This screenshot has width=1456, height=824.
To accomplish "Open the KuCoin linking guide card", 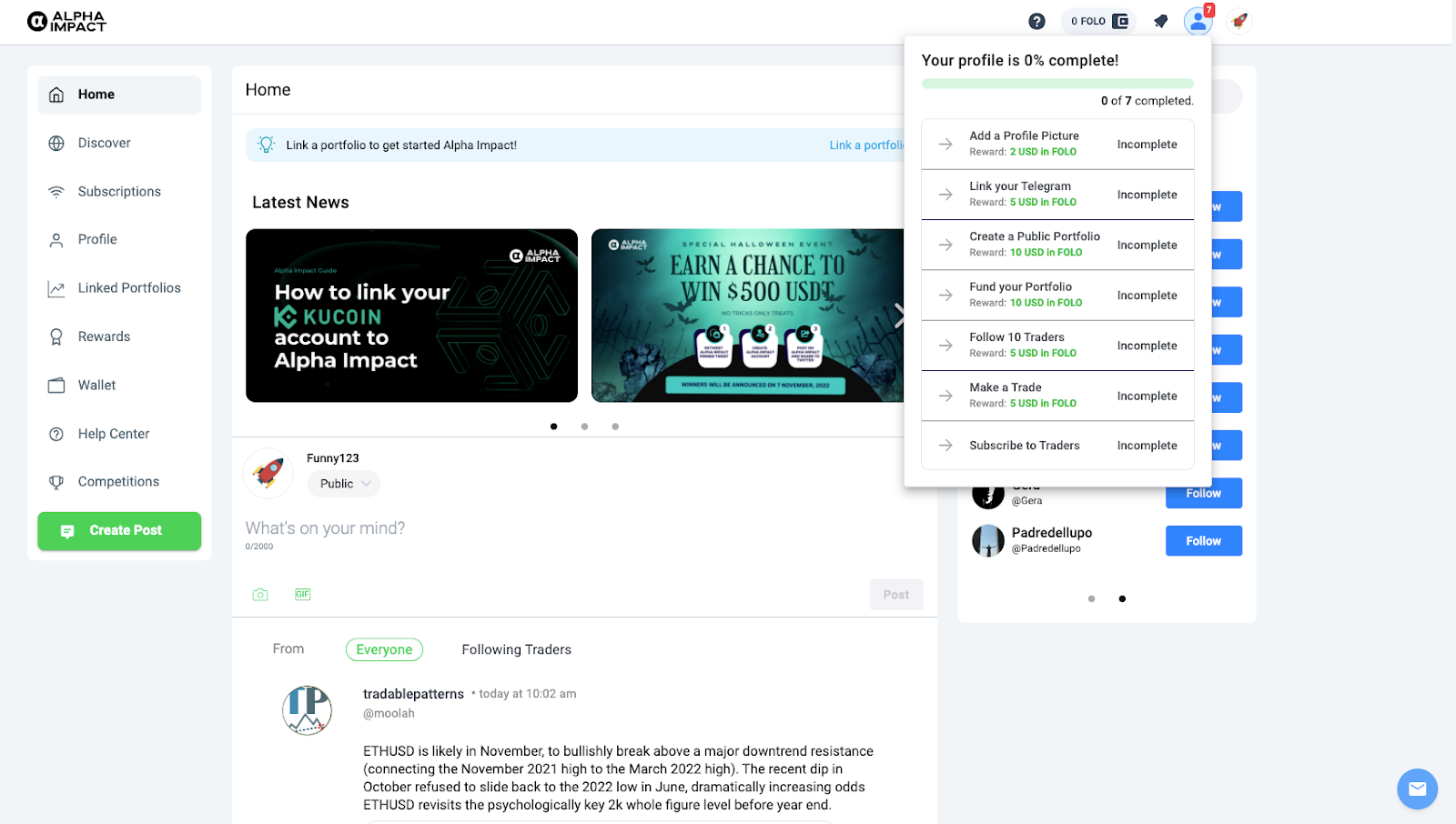I will tap(411, 316).
